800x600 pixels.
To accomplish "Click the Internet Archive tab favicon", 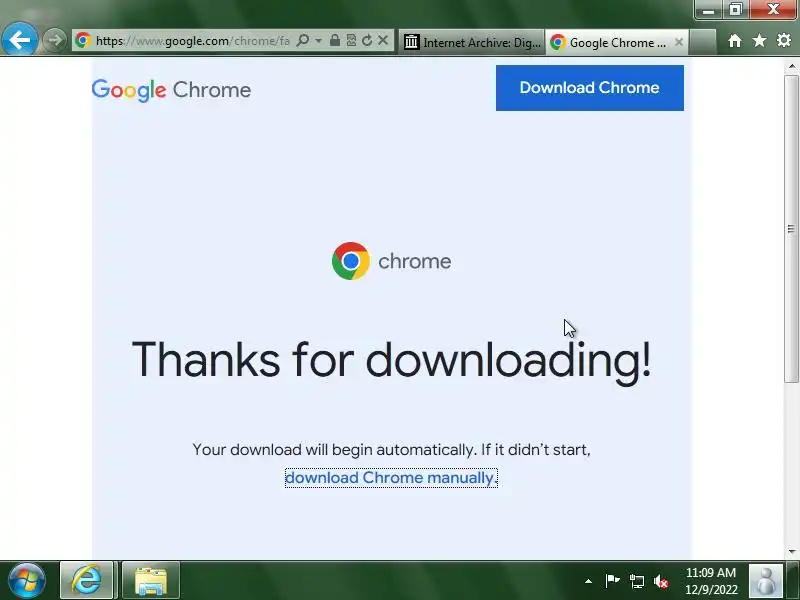I will point(411,42).
